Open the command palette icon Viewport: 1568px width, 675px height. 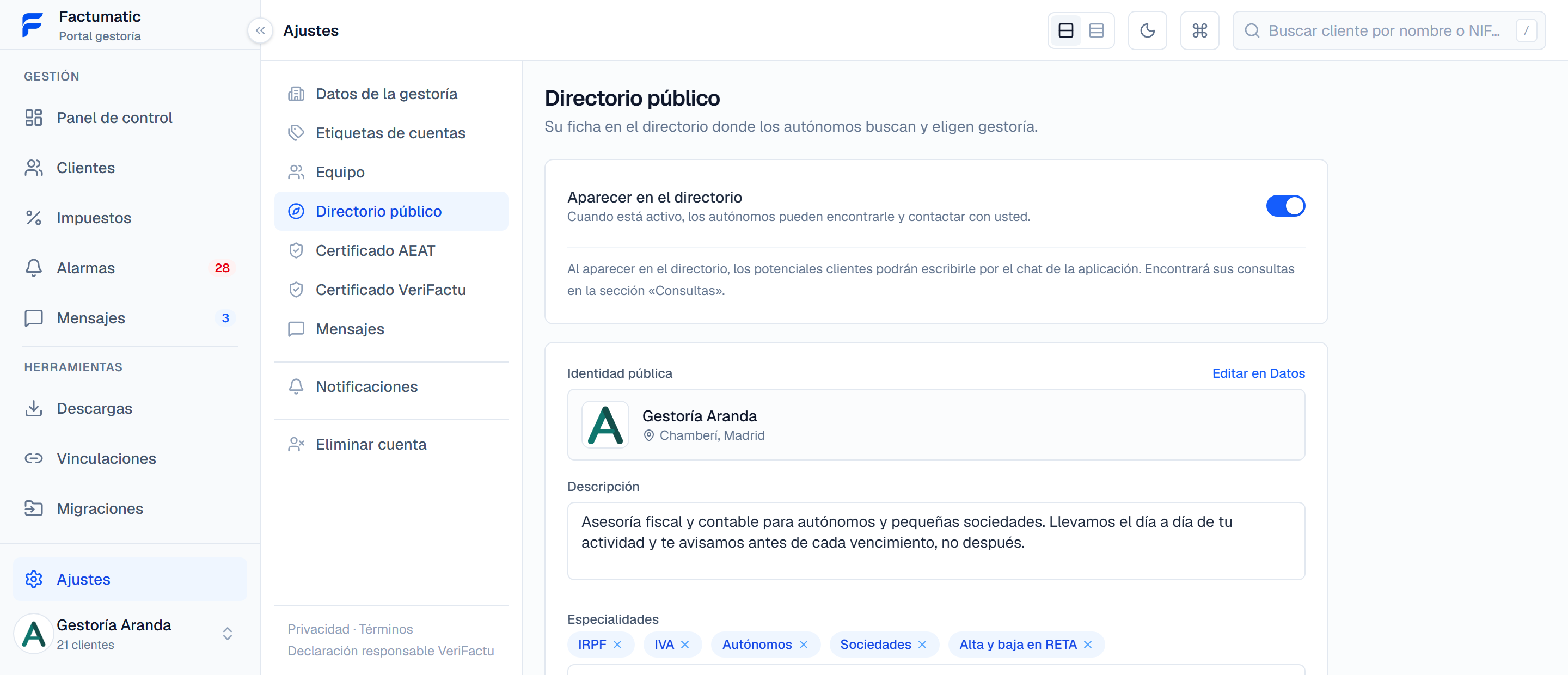1200,30
